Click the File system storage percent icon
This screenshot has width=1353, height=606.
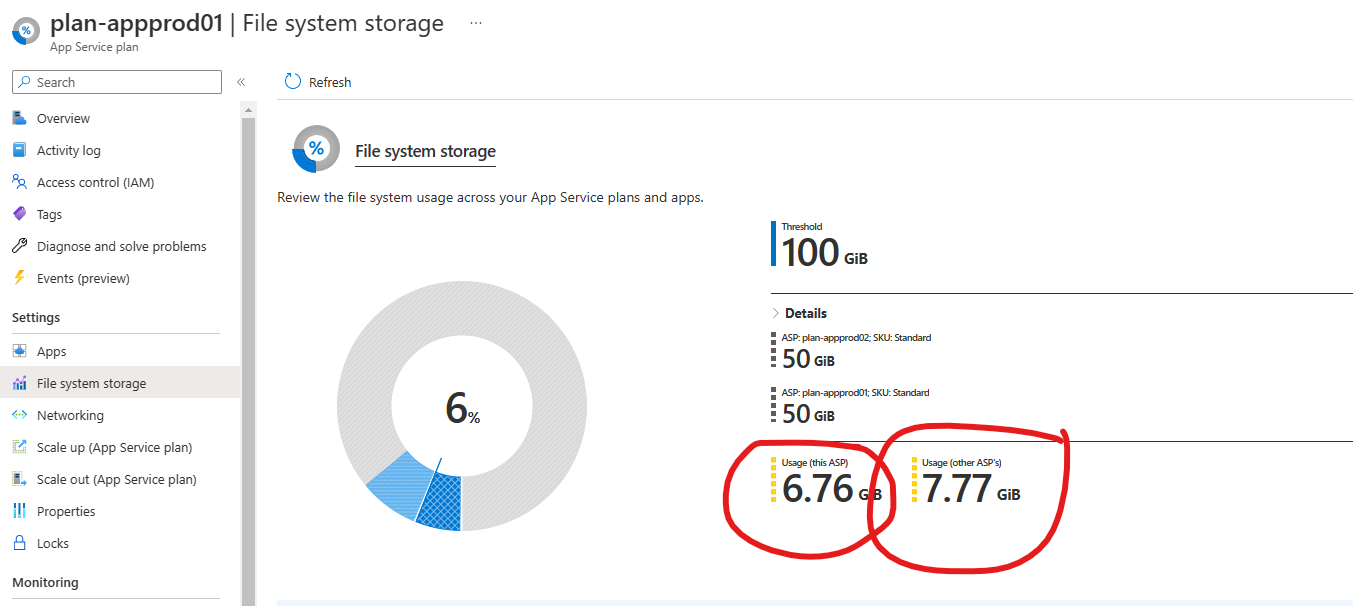[x=316, y=149]
